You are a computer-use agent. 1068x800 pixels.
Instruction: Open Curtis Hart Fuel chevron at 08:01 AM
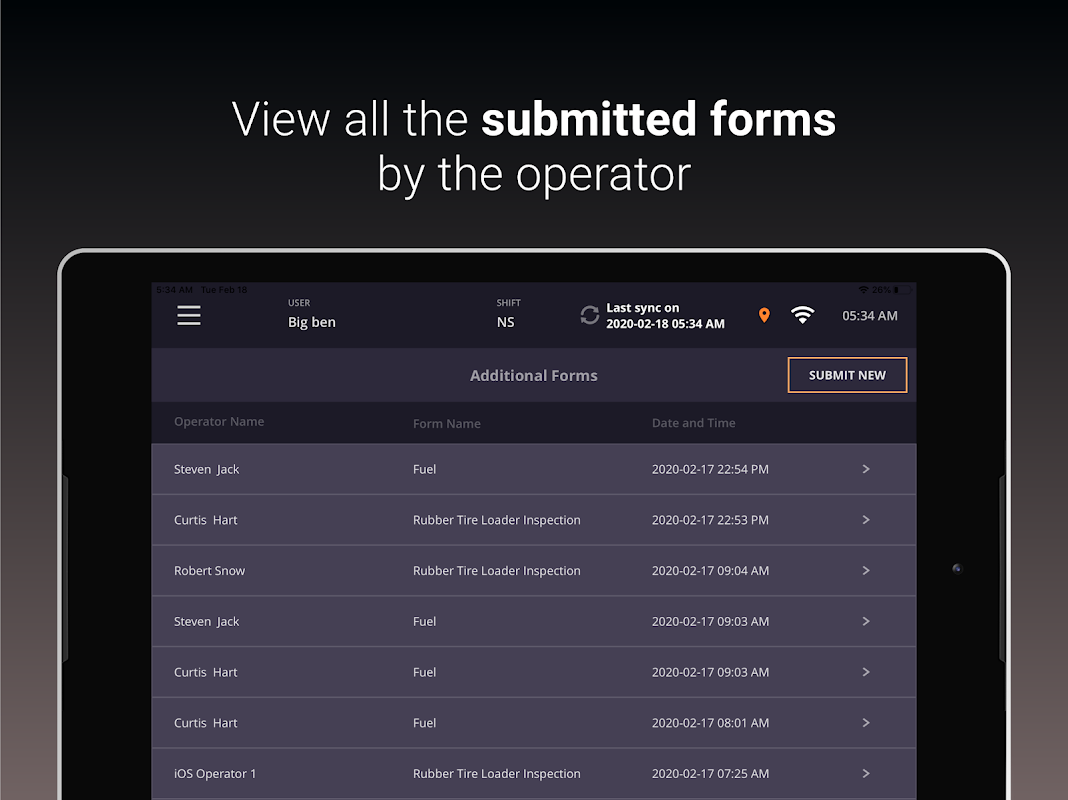click(x=866, y=723)
